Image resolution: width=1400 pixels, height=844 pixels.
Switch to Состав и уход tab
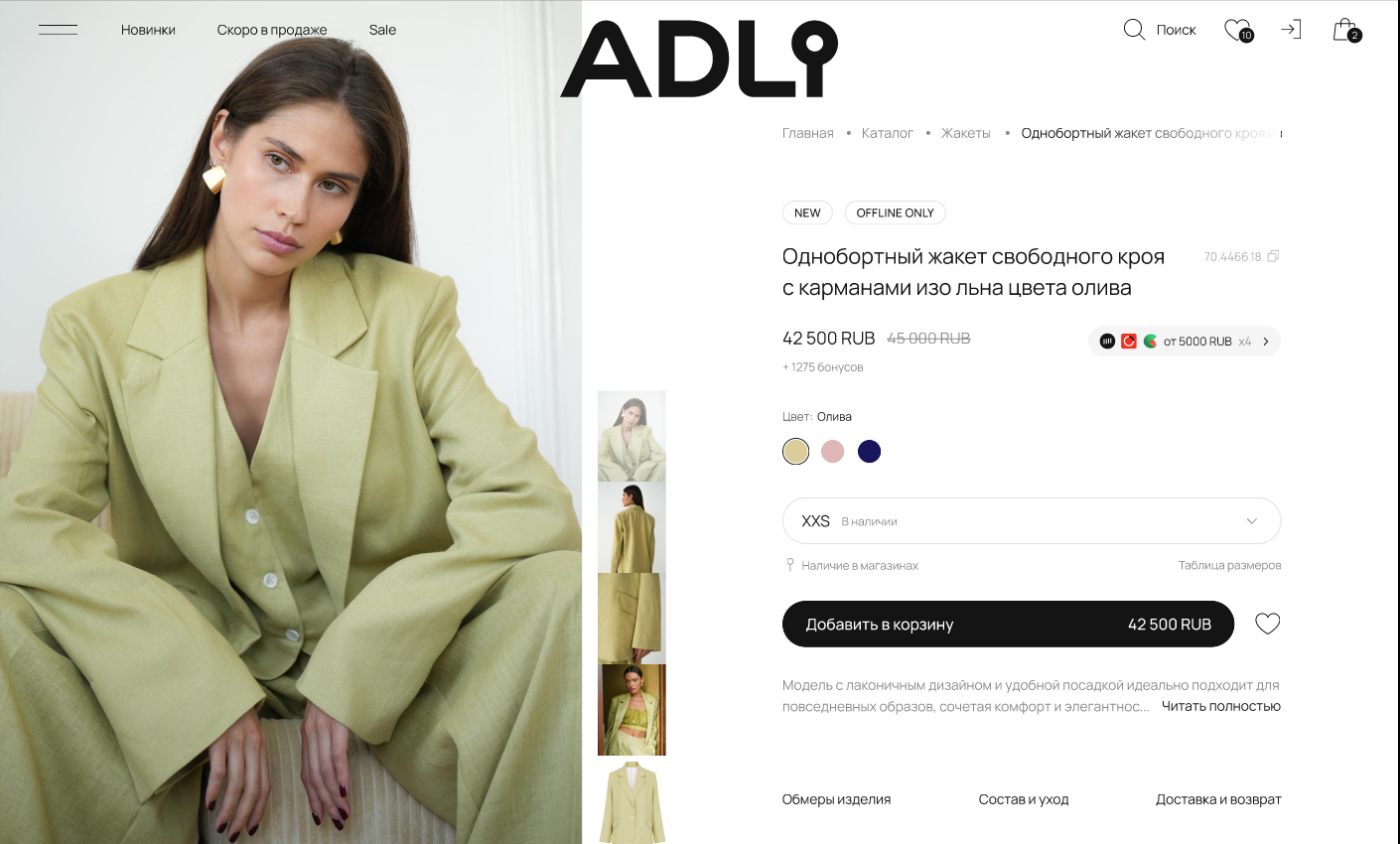click(x=1024, y=799)
